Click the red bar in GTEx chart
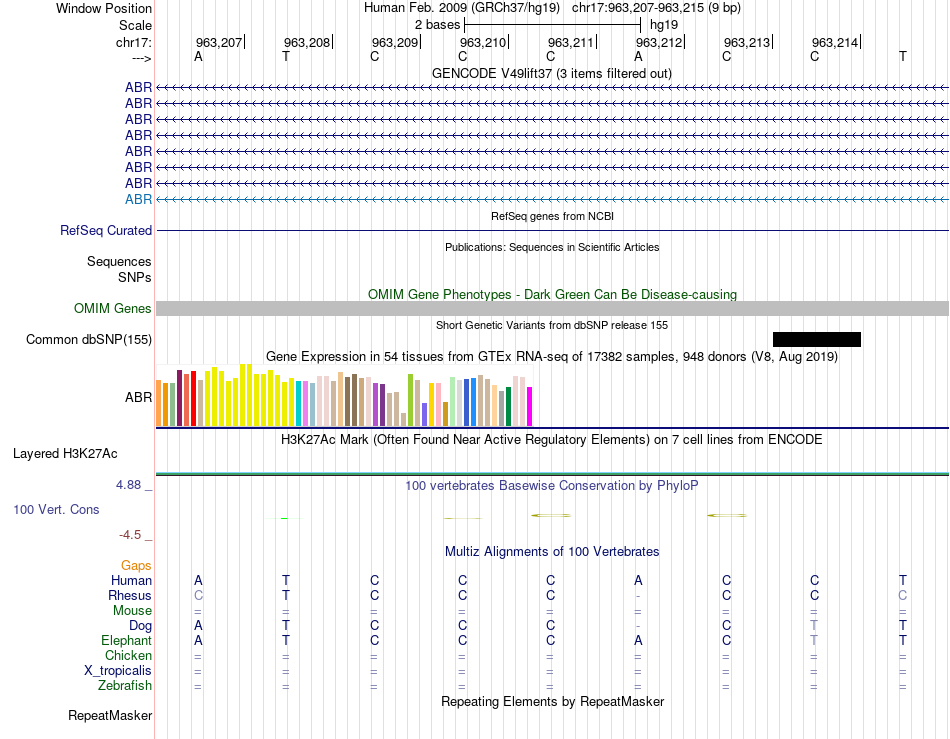The width and height of the screenshot is (950, 739). [193, 399]
